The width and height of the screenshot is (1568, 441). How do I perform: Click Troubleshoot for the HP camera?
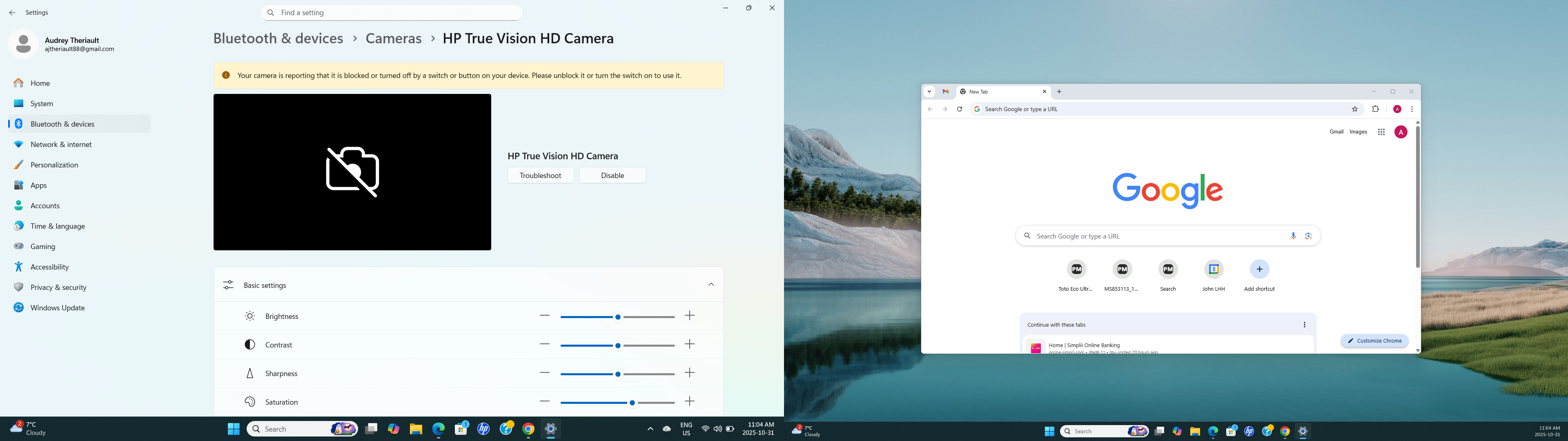click(541, 175)
